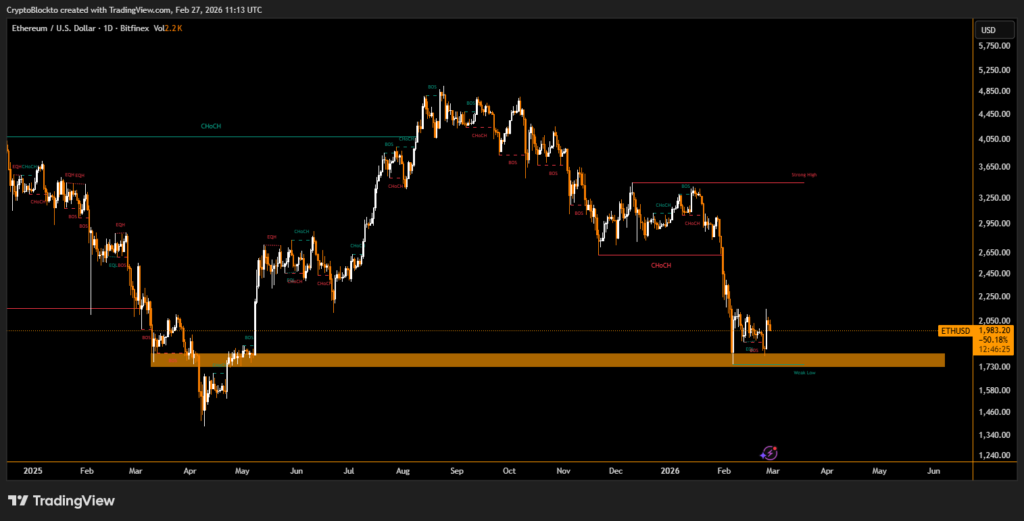Image resolution: width=1024 pixels, height=521 pixels.
Task: Select the red CHoCH label below 2,650 line
Action: coord(660,265)
